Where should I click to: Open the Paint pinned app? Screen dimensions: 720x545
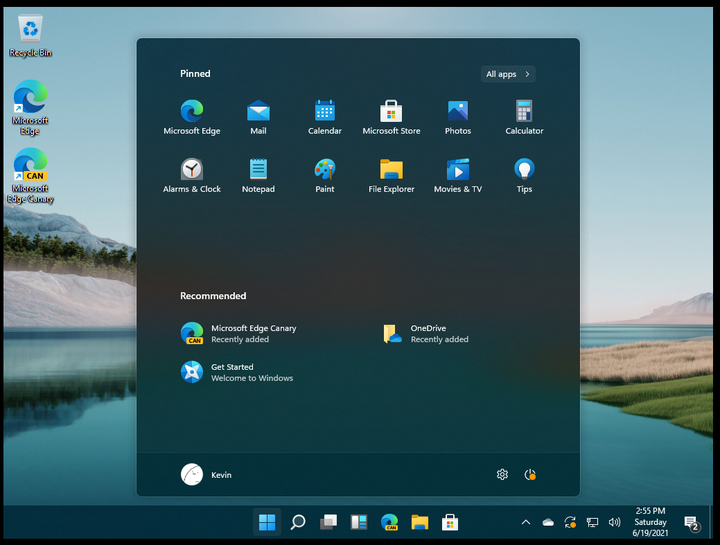(x=325, y=175)
